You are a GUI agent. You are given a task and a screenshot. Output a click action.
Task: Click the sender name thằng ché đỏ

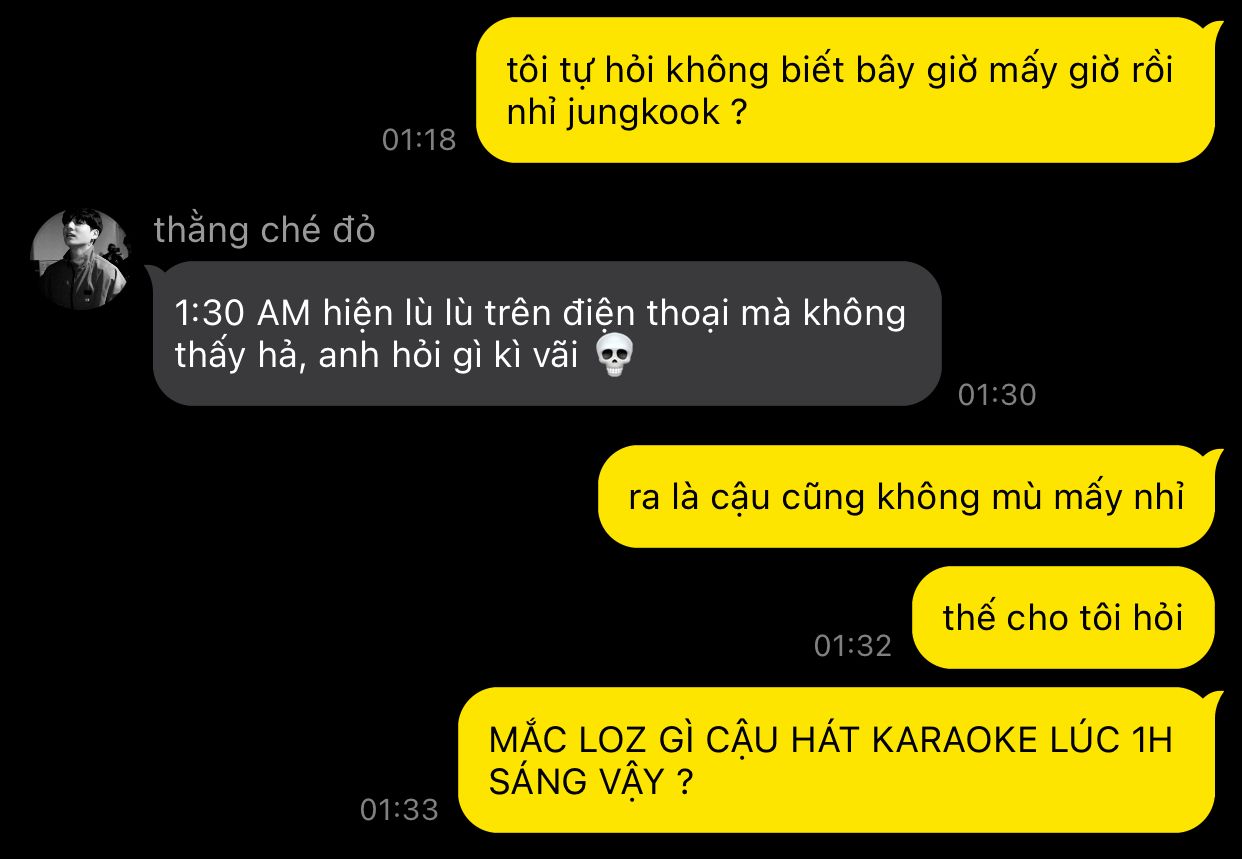(x=265, y=230)
